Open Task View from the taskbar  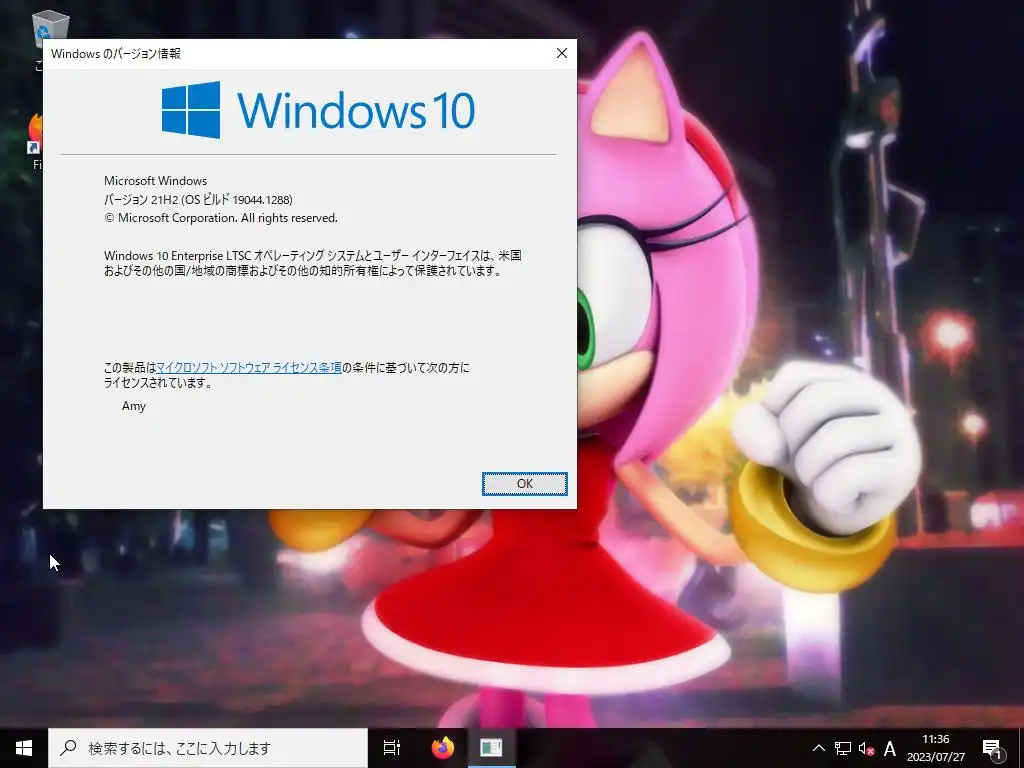click(392, 748)
